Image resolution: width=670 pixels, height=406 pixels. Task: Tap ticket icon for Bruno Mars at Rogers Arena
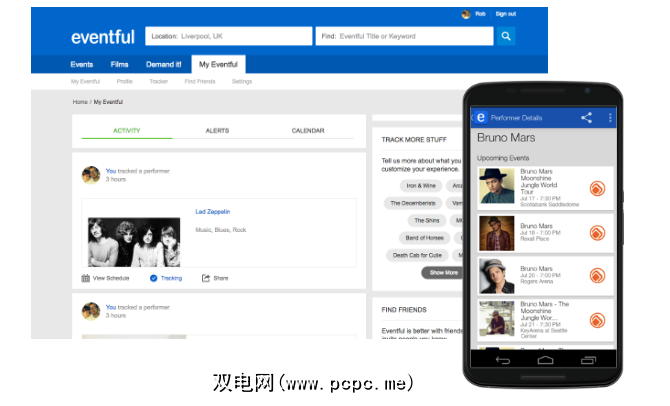click(x=597, y=276)
